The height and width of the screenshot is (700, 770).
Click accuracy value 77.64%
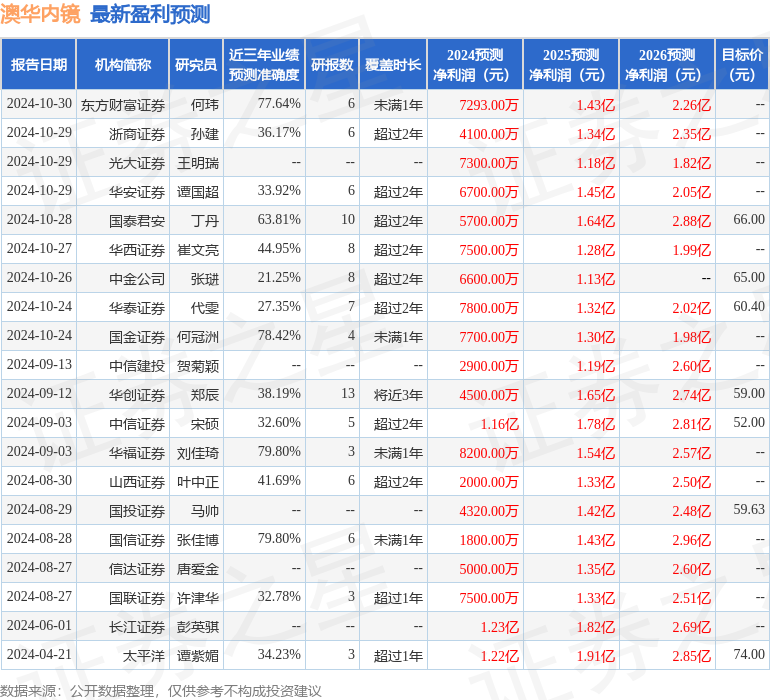pyautogui.click(x=279, y=103)
